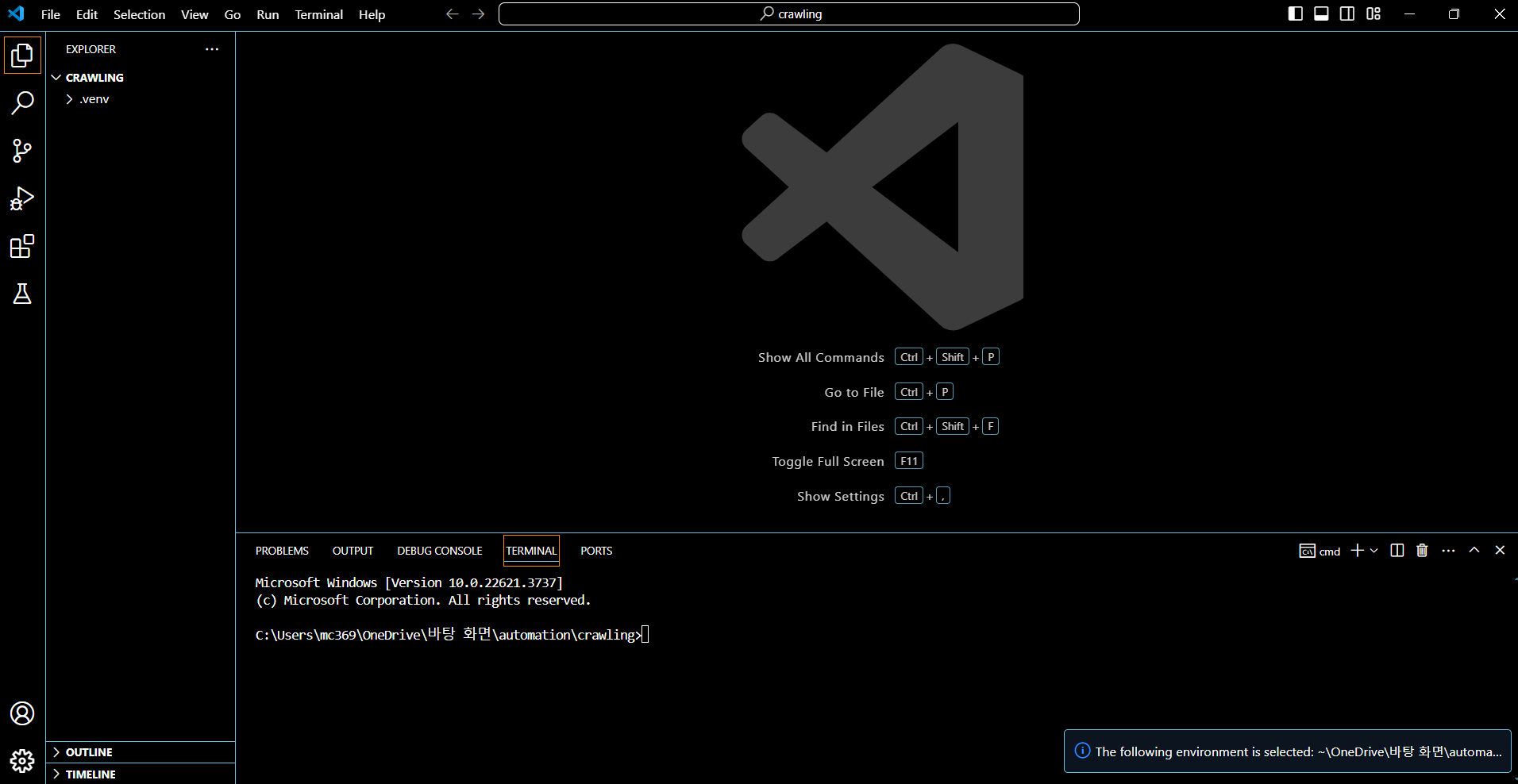This screenshot has height=784, width=1518.
Task: Switch to the OUTPUT tab
Action: pyautogui.click(x=353, y=551)
